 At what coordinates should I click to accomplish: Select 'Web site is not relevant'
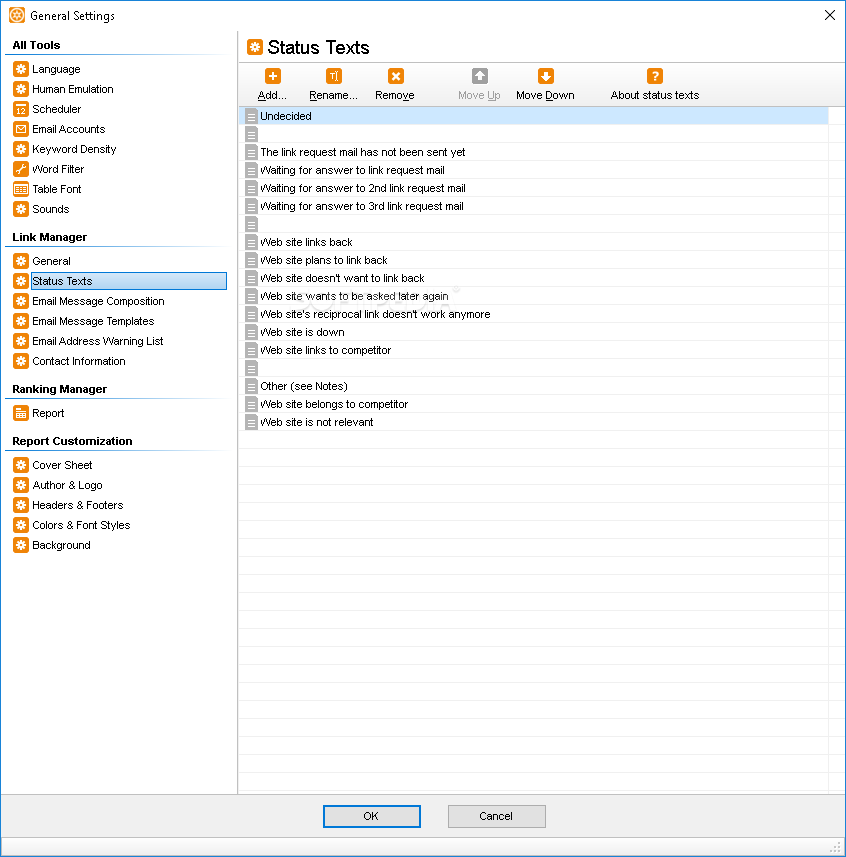click(533, 422)
